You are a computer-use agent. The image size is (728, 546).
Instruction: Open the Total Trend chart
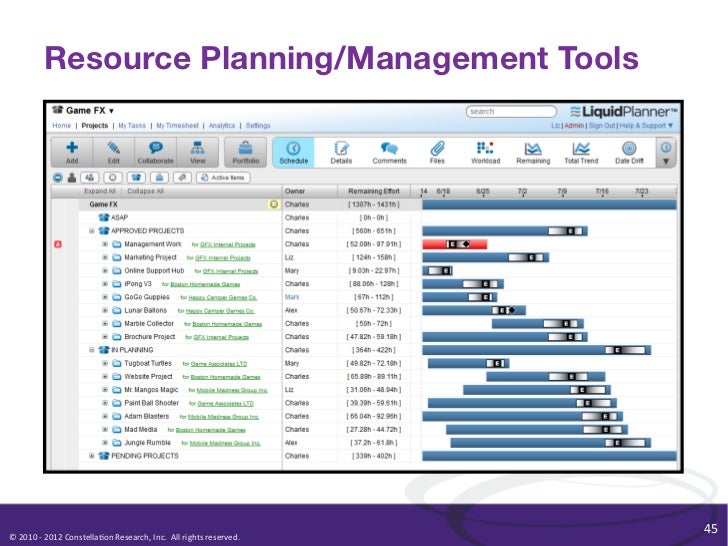[x=581, y=152]
